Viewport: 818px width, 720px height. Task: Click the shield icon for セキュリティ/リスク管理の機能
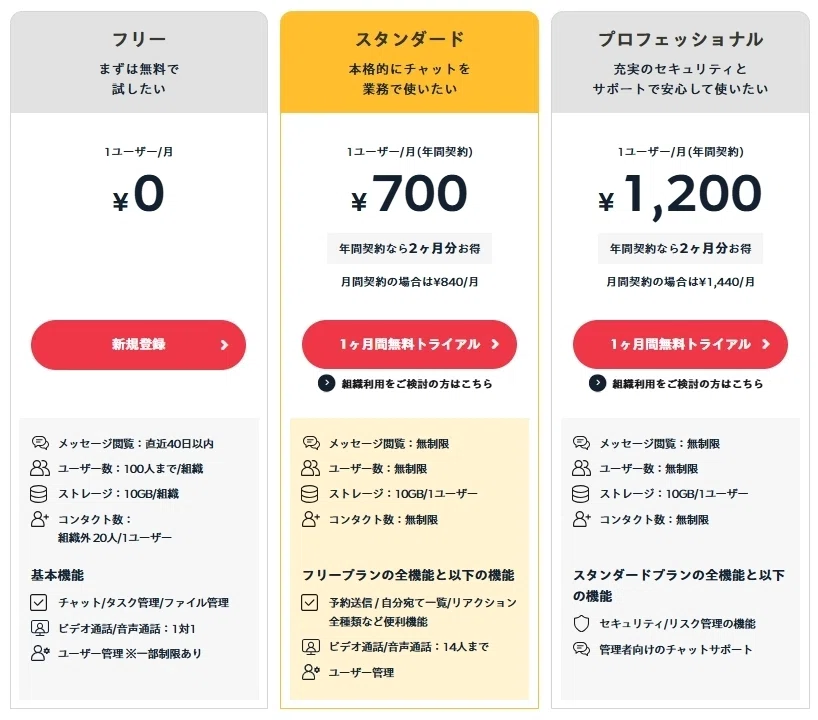point(581,623)
